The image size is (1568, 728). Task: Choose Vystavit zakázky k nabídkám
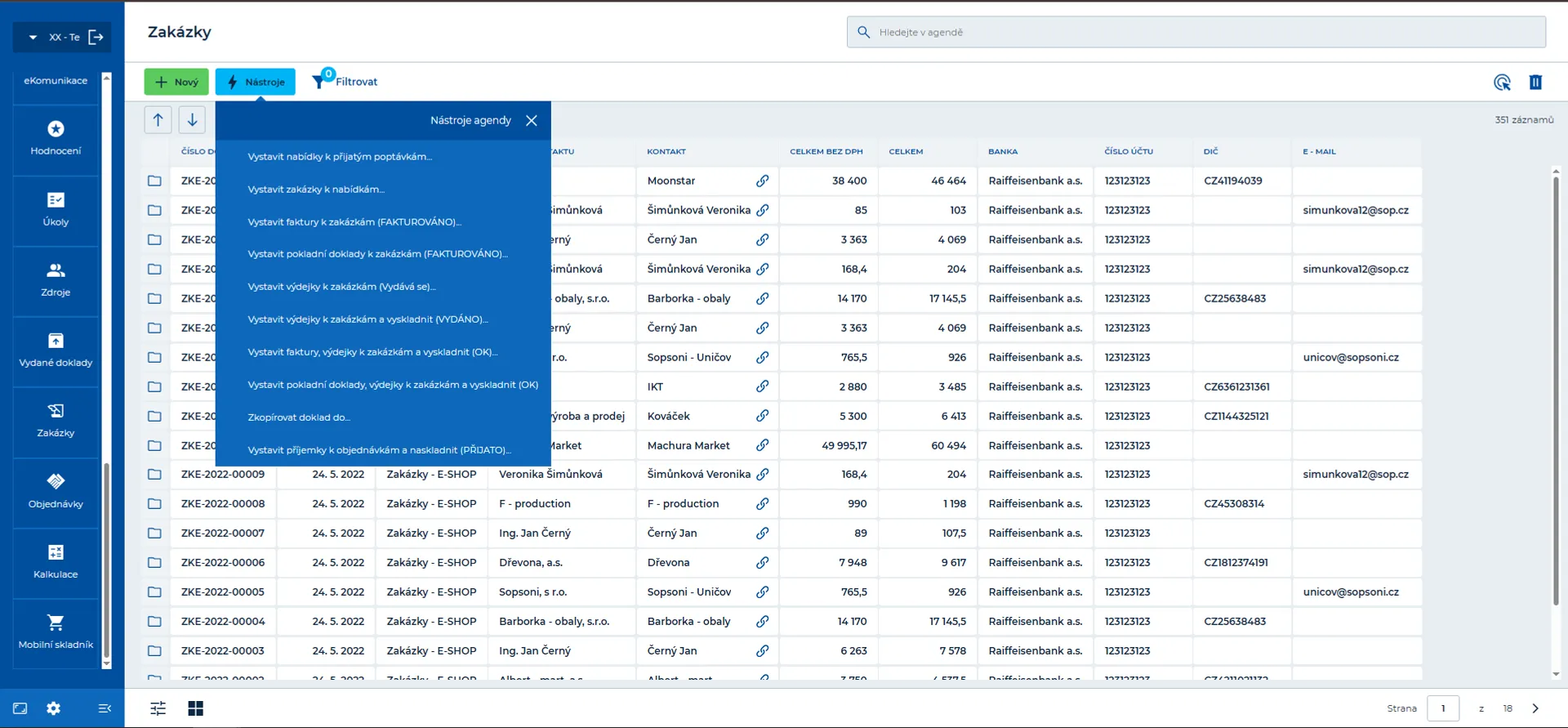click(x=316, y=189)
